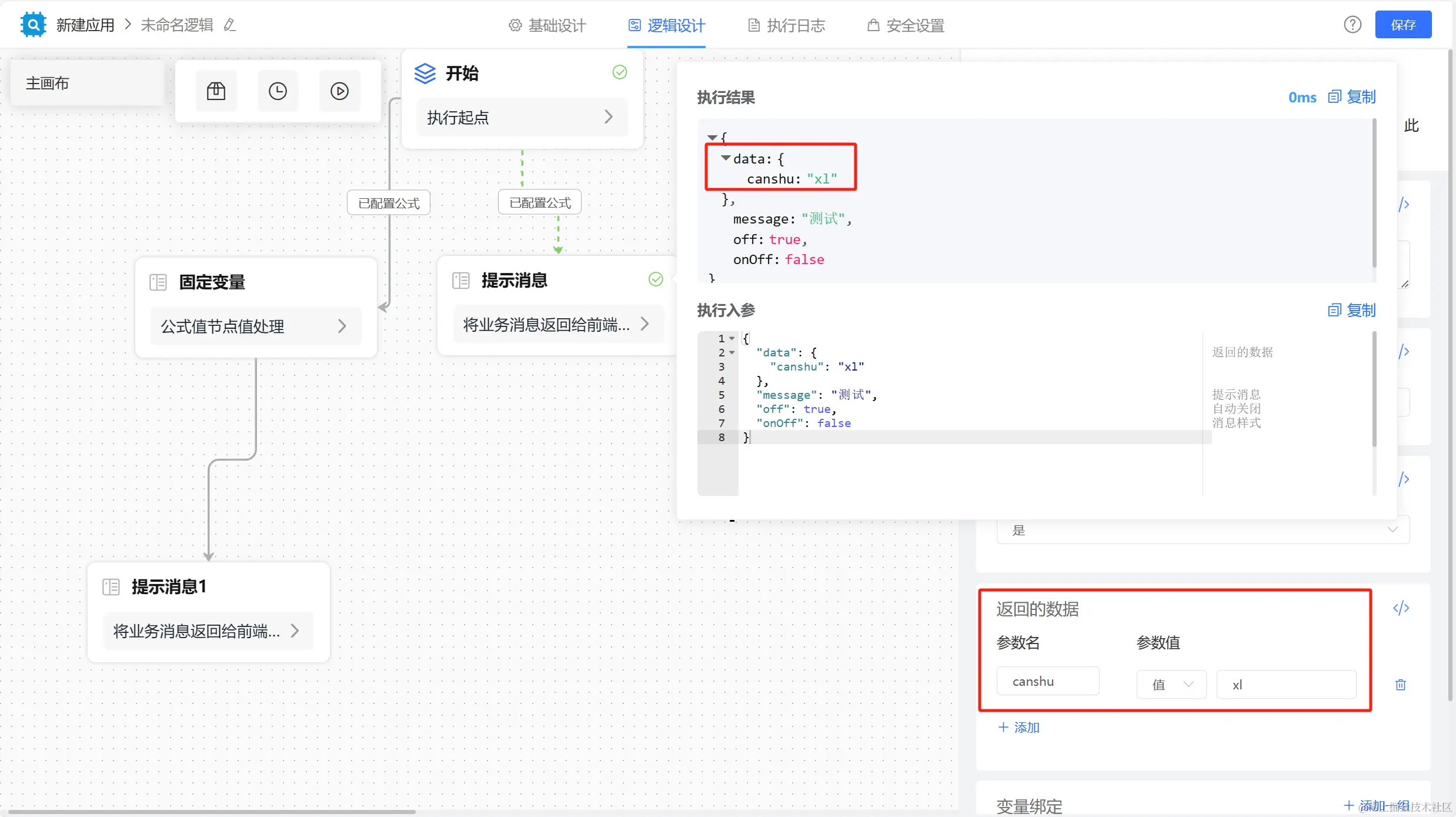Click the 保存 button
This screenshot has height=817, width=1456.
point(1402,25)
